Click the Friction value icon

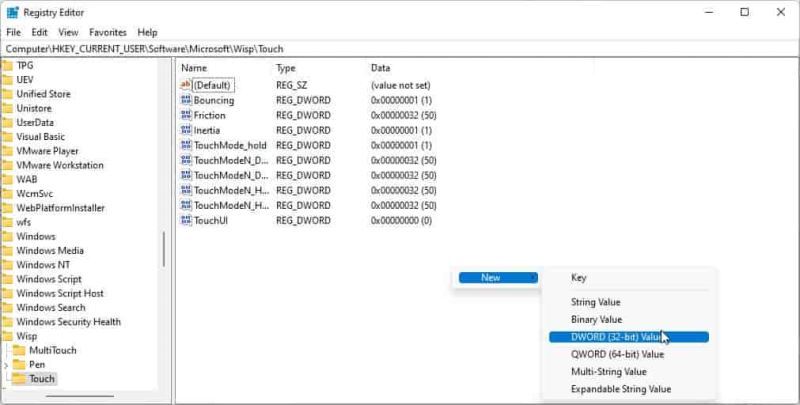[185, 116]
